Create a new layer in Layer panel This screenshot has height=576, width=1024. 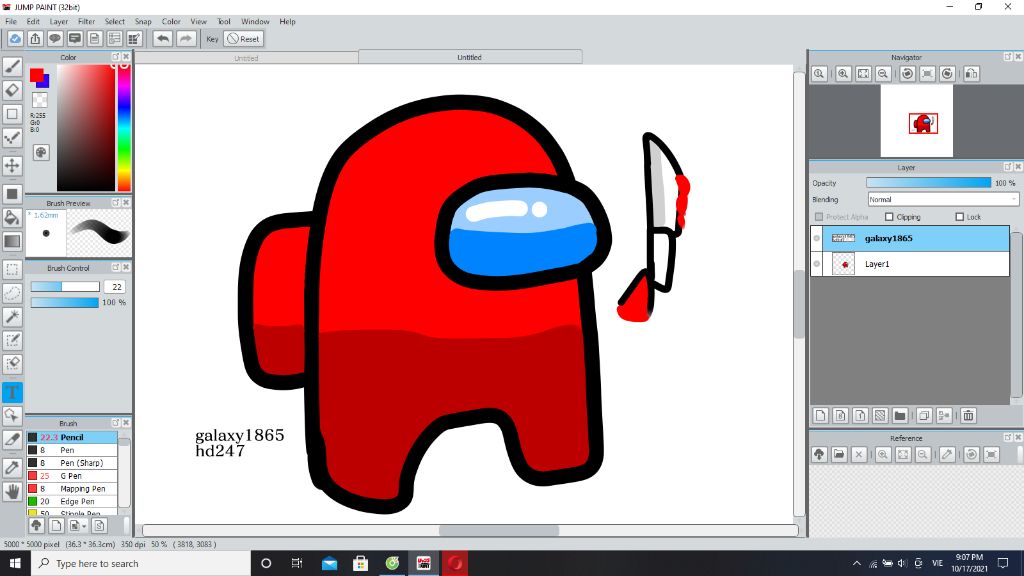coord(821,415)
